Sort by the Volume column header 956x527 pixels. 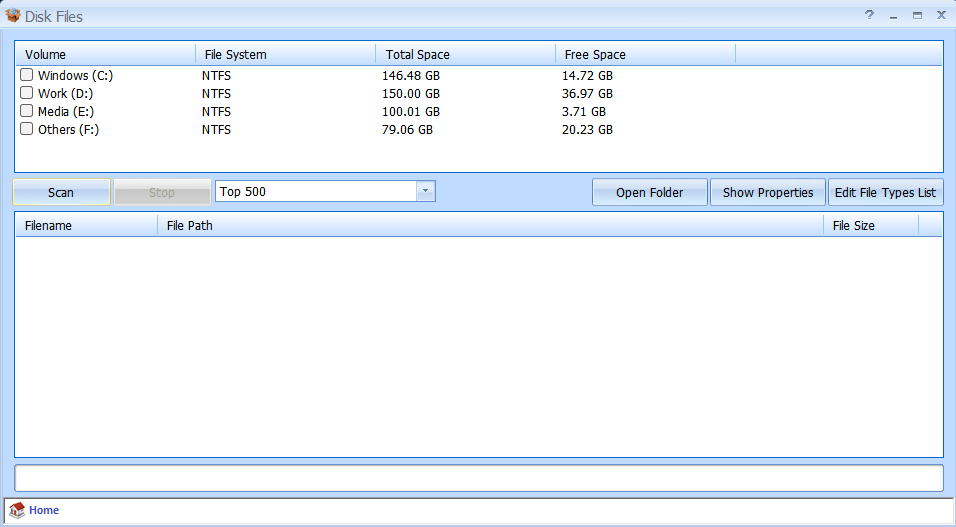pos(104,54)
